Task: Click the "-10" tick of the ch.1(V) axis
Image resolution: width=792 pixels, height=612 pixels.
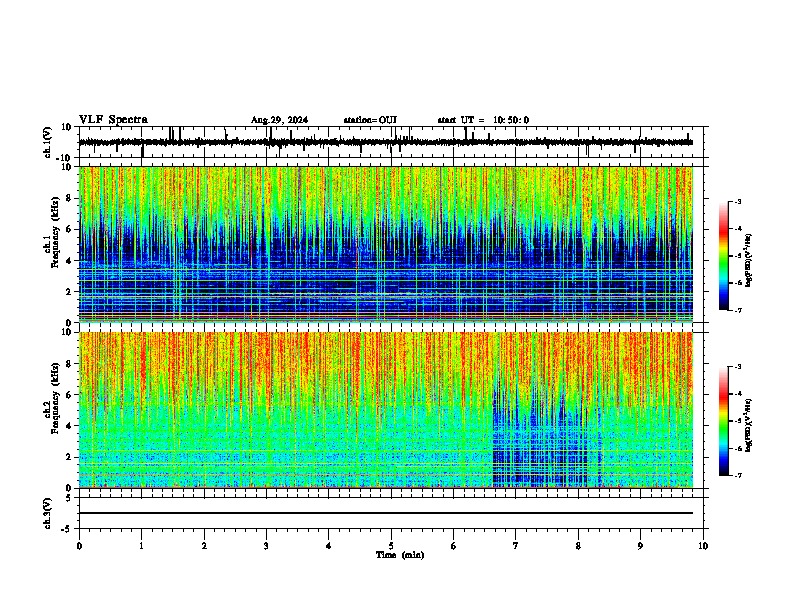Action: (x=65, y=158)
